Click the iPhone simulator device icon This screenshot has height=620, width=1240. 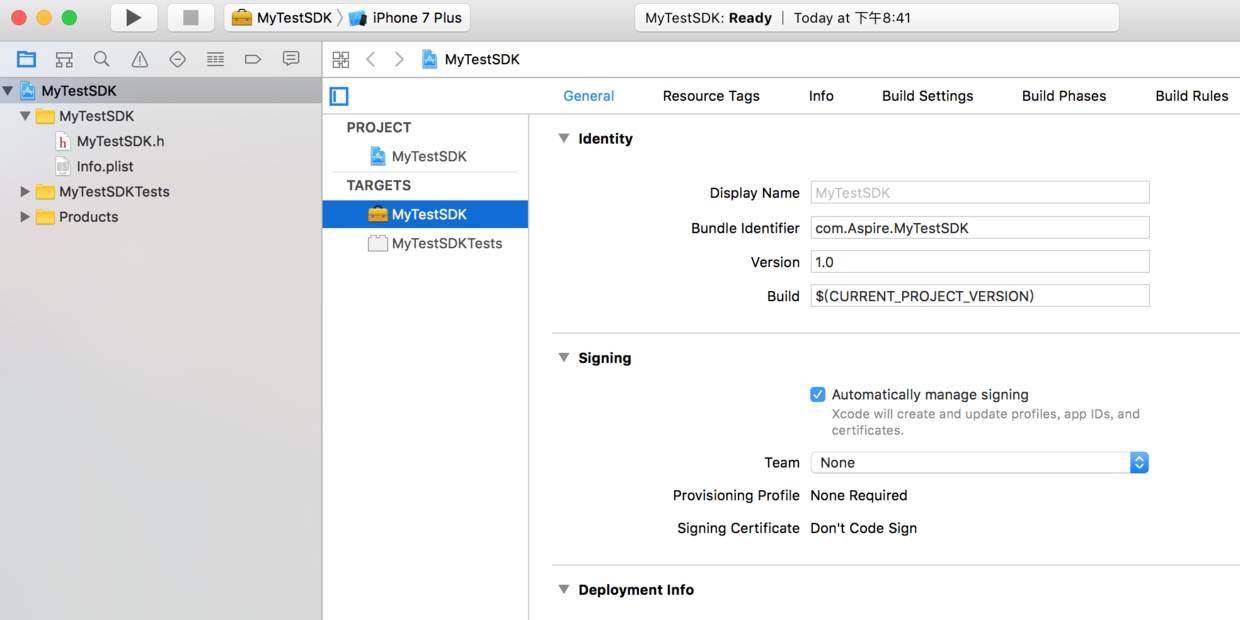coord(357,18)
